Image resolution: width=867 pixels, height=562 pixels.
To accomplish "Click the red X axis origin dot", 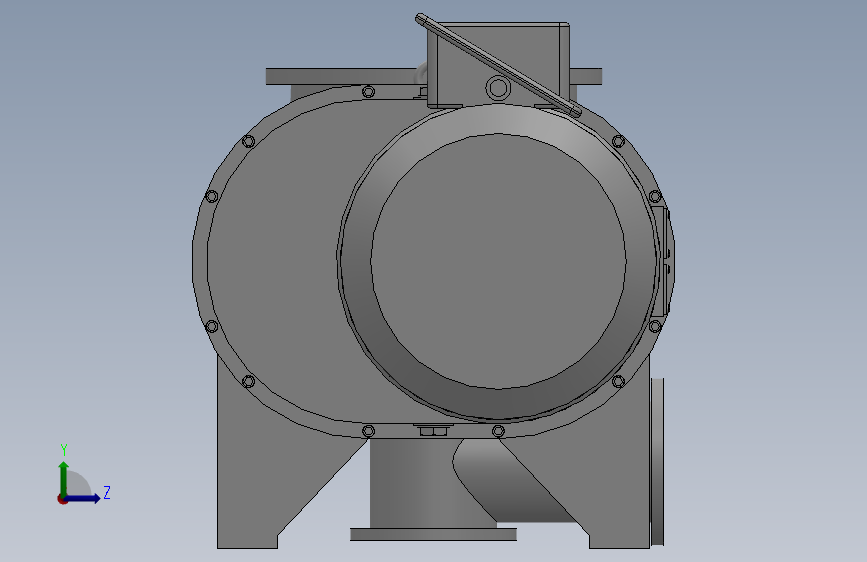I will (62, 499).
